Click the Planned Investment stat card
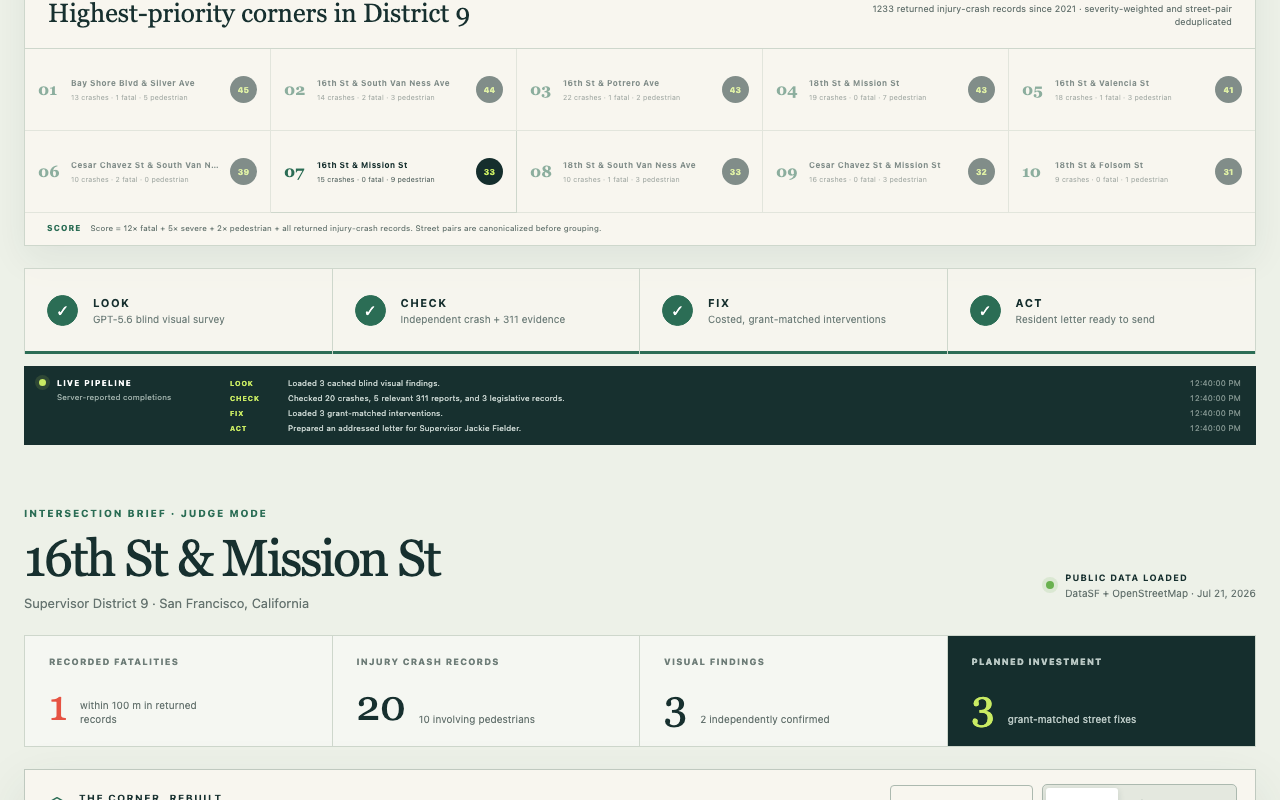1280x800 pixels. tap(1101, 691)
